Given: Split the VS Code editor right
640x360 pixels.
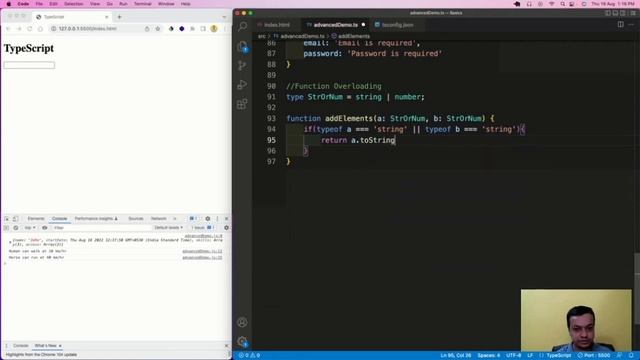Looking at the screenshot, I should click(620, 24).
